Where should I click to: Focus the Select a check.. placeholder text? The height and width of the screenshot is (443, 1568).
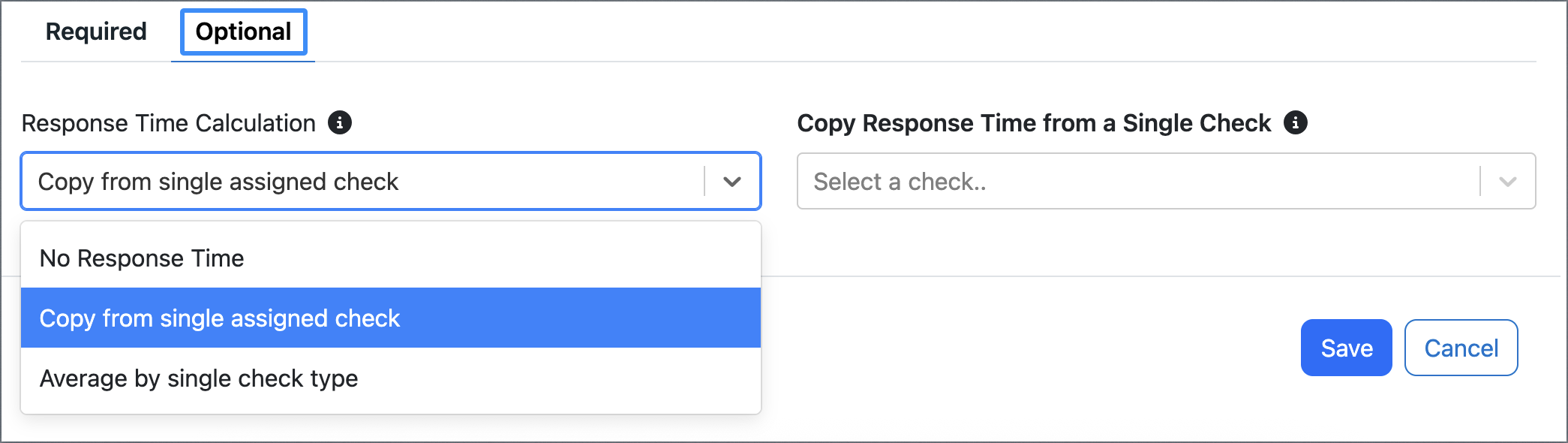click(900, 182)
